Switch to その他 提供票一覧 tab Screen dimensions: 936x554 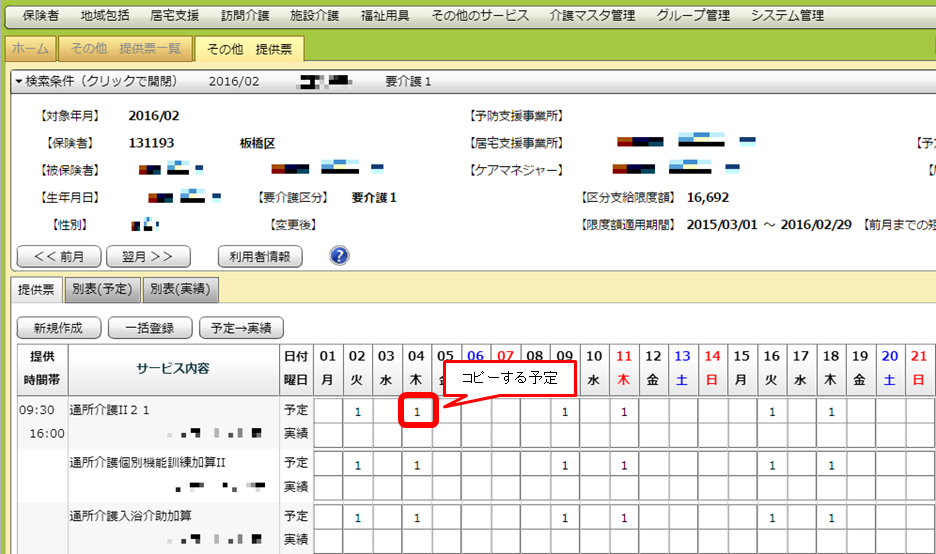tap(125, 49)
